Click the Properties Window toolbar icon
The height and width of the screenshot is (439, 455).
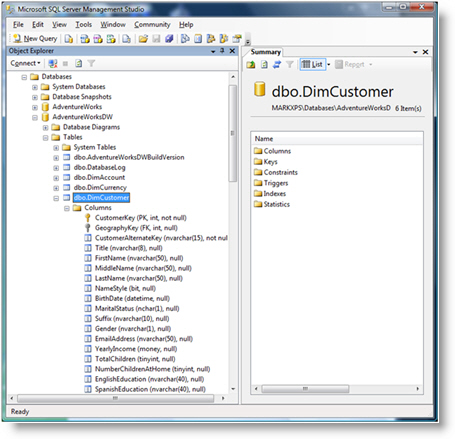[x=237, y=39]
